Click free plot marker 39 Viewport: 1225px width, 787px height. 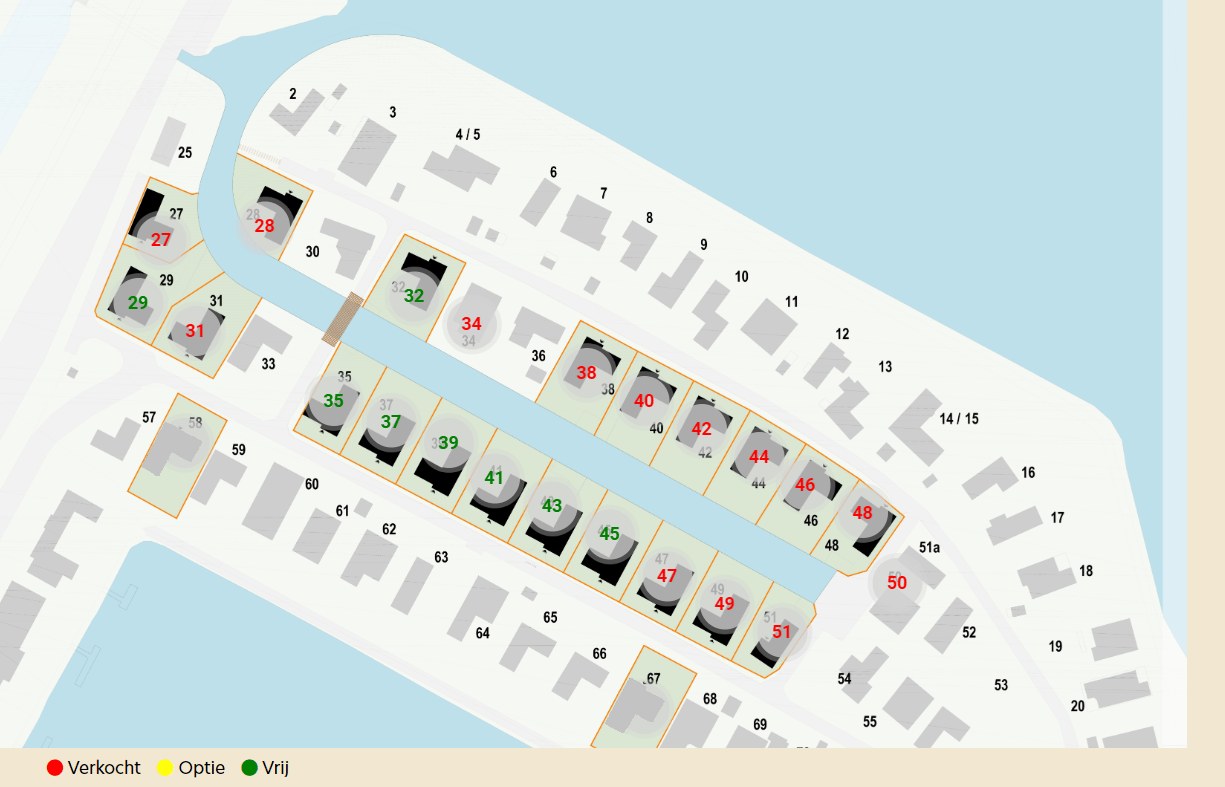pos(448,443)
